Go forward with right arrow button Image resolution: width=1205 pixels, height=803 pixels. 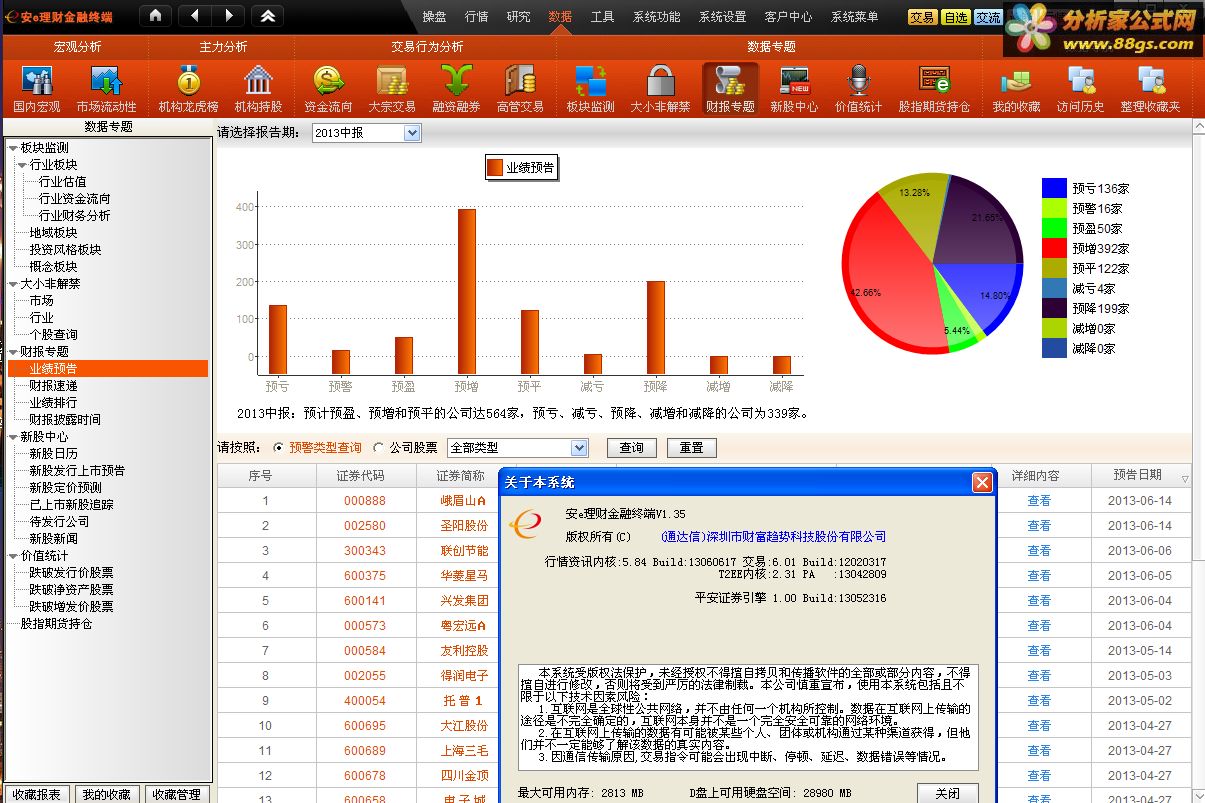click(229, 15)
